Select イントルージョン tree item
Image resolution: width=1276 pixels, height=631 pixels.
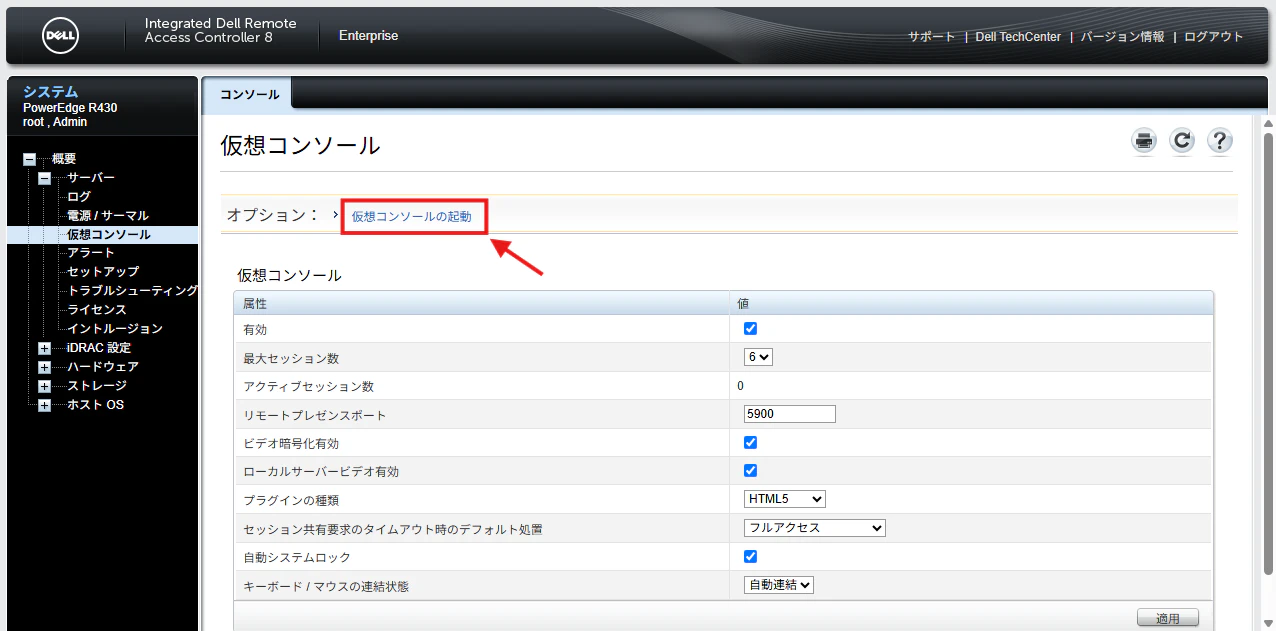click(x=115, y=329)
